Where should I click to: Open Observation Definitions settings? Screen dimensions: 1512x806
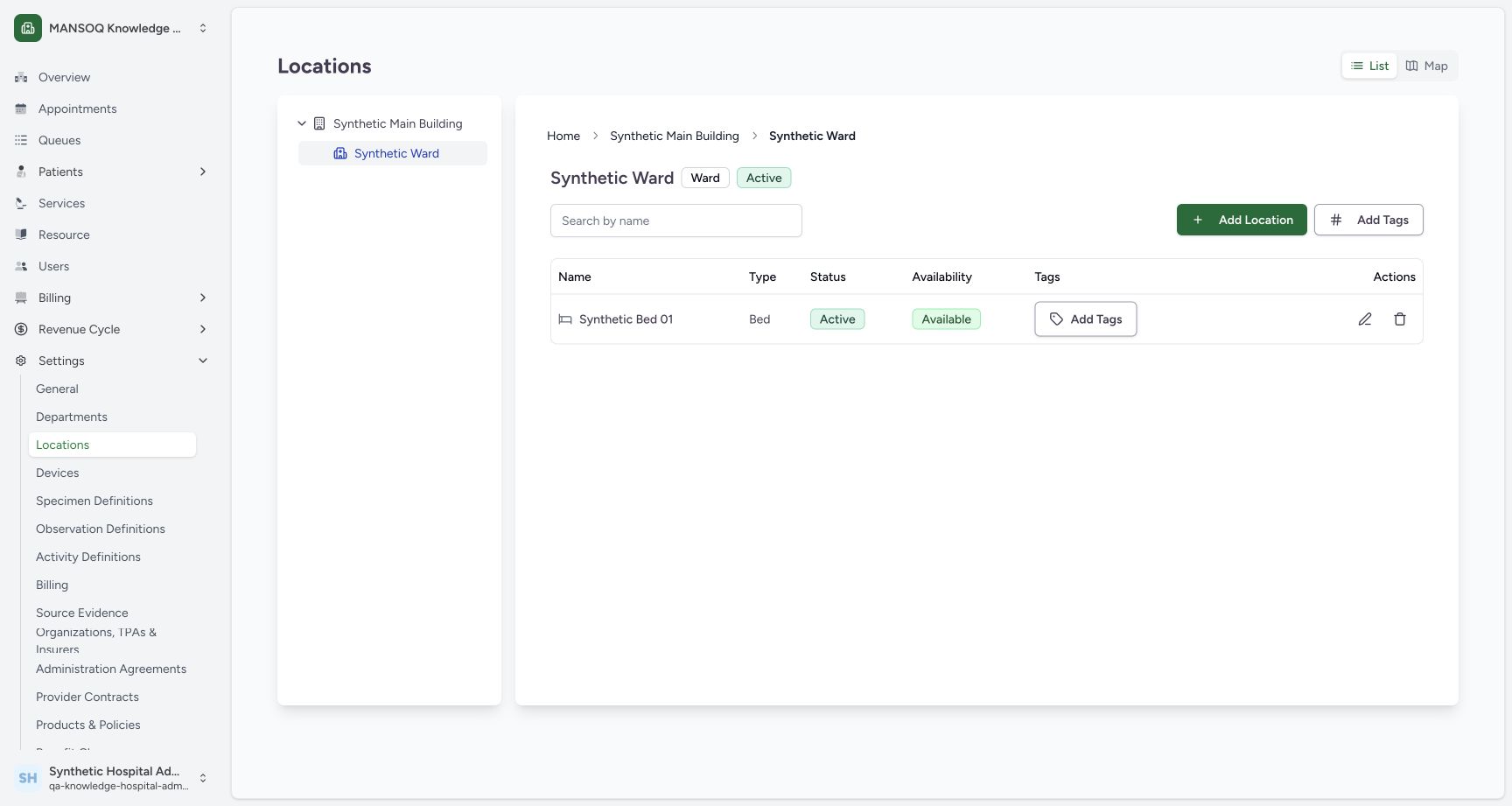click(101, 529)
